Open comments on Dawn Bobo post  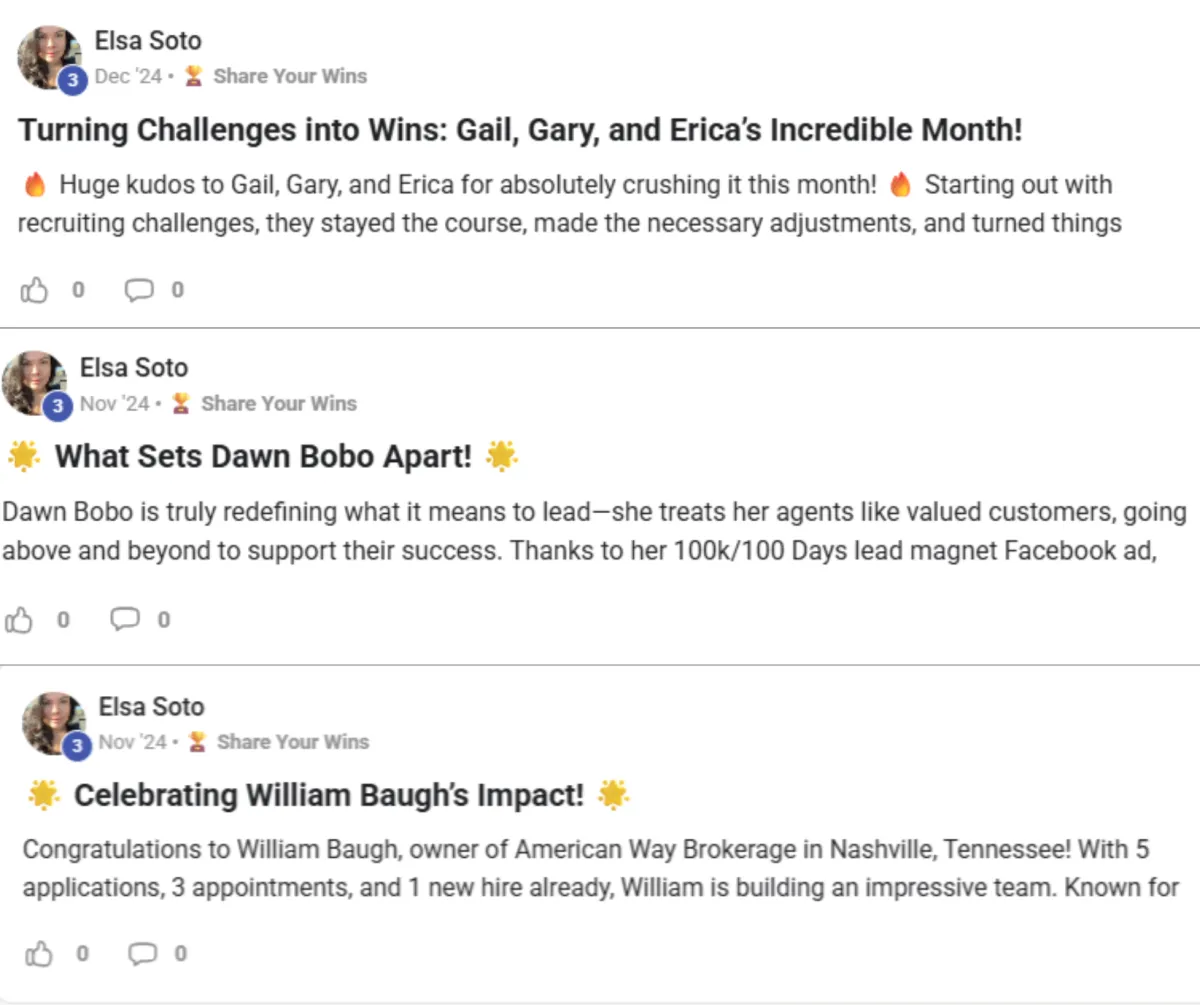[x=125, y=620]
